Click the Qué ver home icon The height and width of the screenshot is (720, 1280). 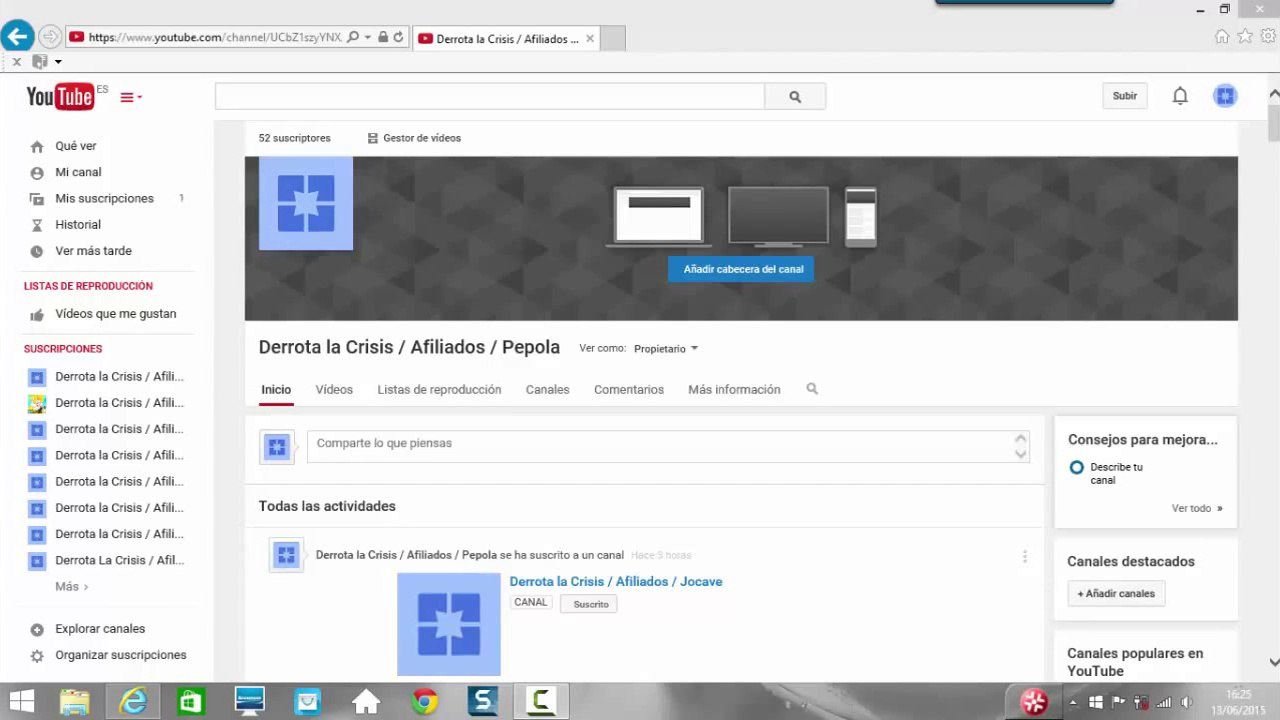click(37, 146)
